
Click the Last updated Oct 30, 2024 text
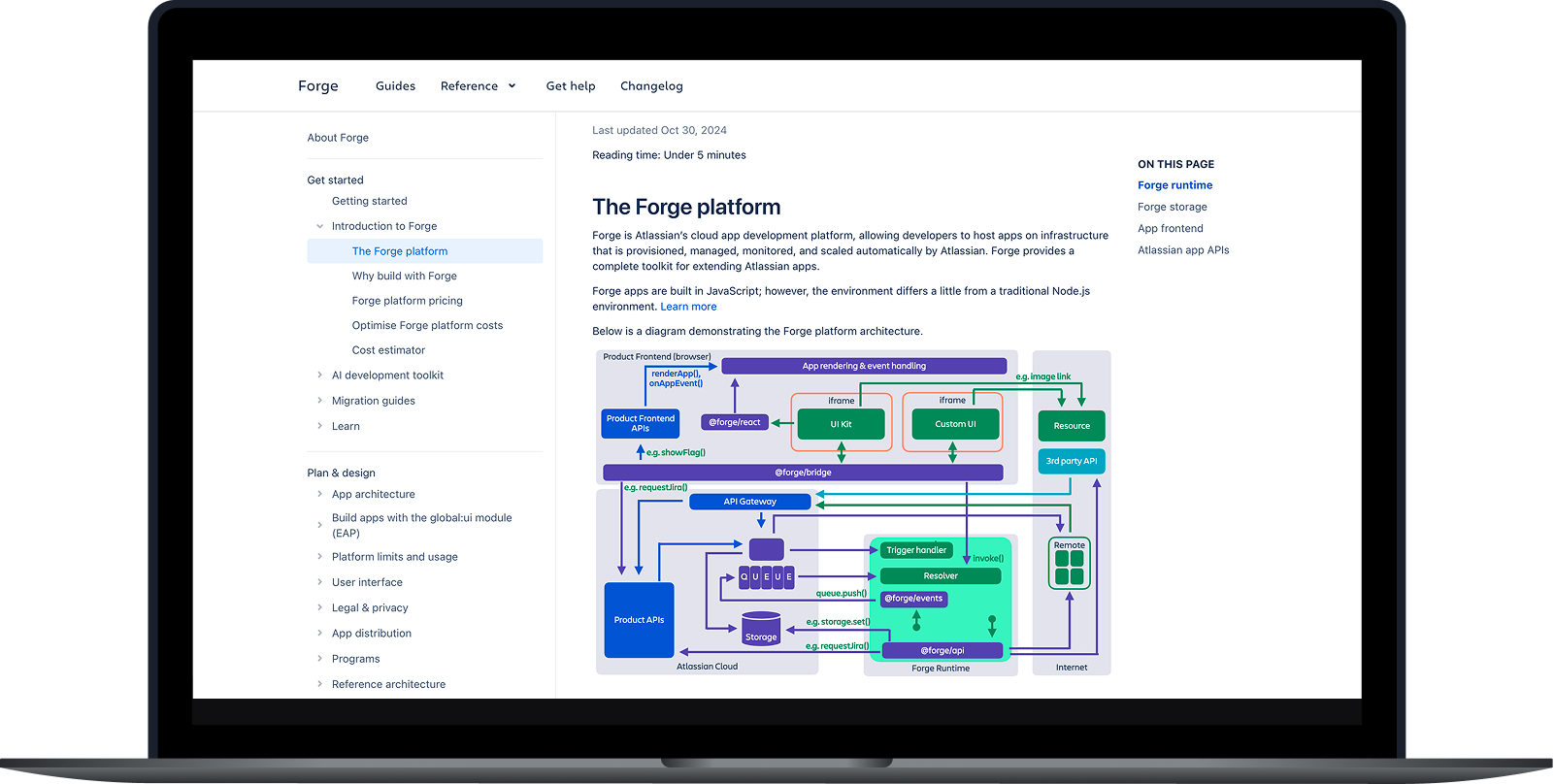click(x=659, y=130)
